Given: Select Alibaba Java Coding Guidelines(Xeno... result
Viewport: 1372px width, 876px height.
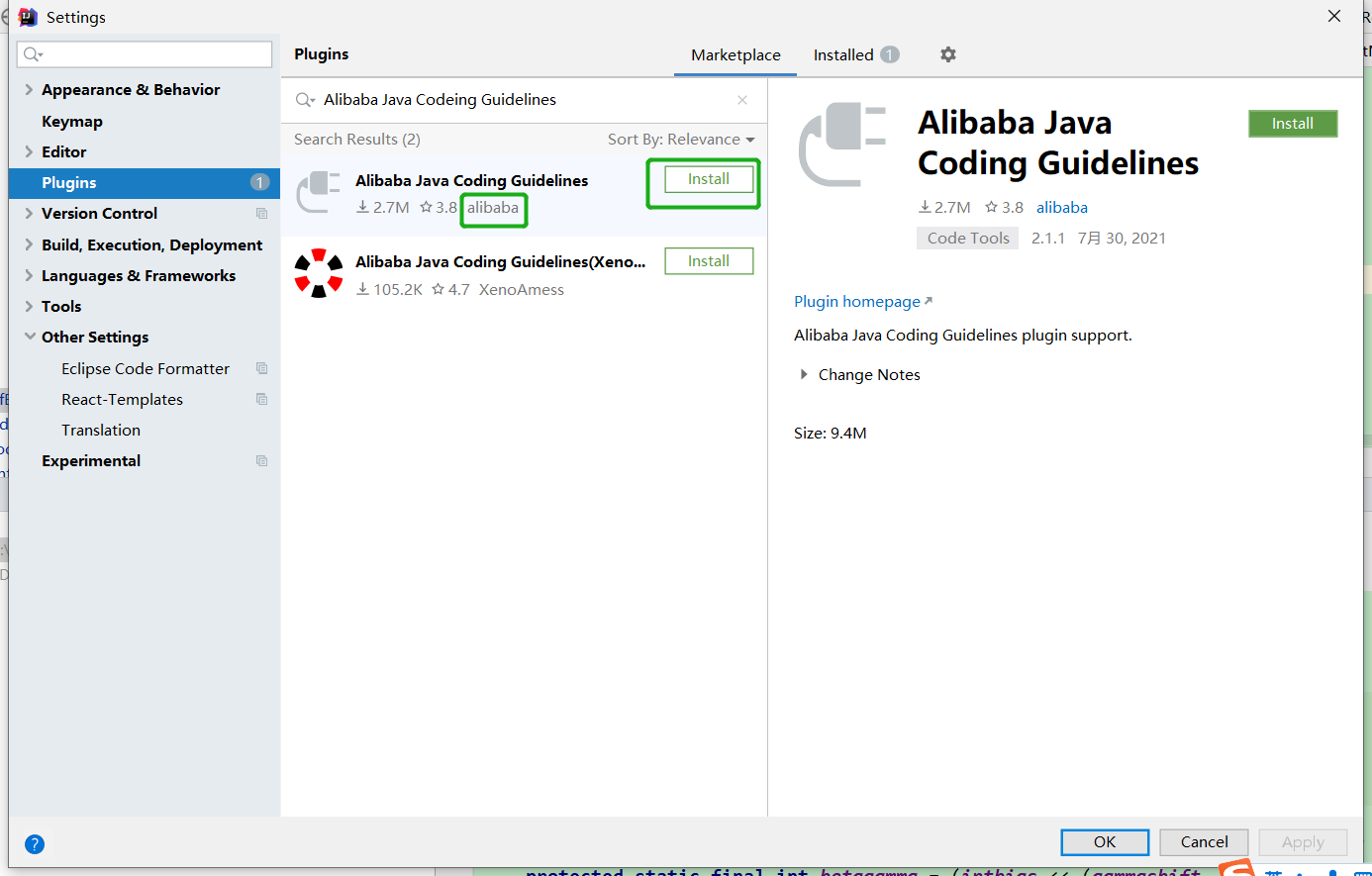Looking at the screenshot, I should pyautogui.click(x=524, y=274).
